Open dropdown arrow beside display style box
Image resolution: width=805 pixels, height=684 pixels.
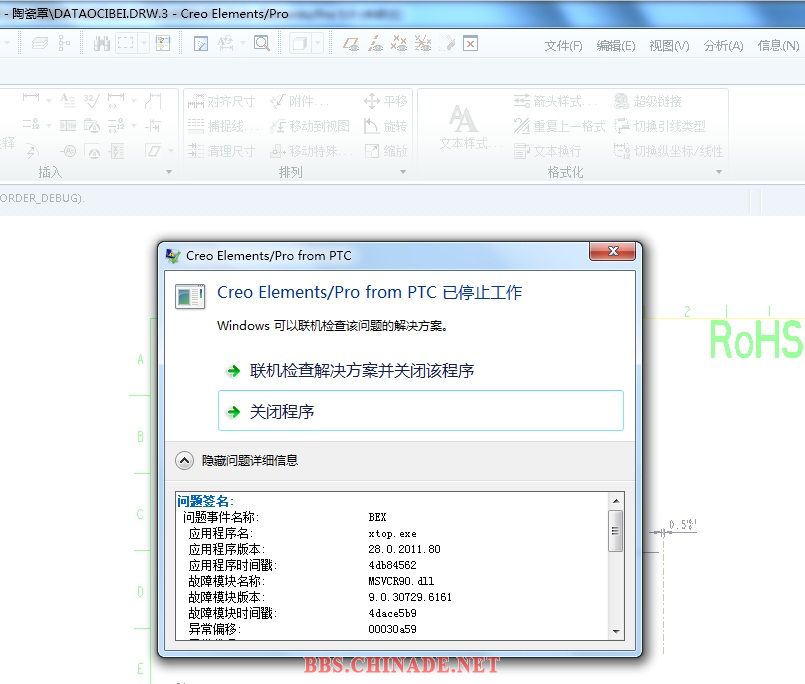[318, 44]
